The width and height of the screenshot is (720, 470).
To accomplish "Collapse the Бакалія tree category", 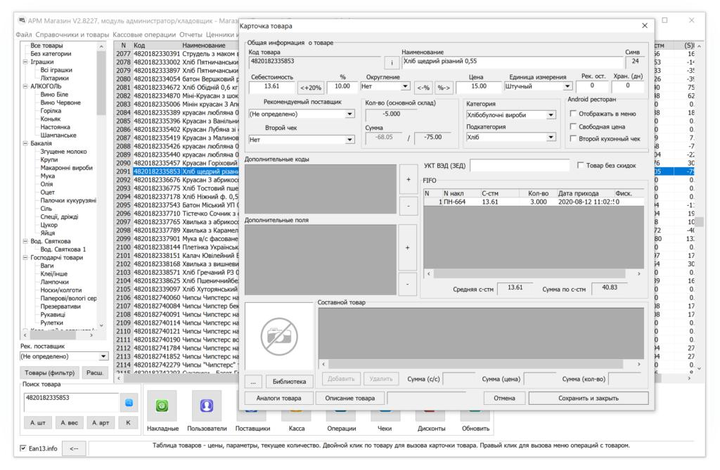I will pyautogui.click(x=25, y=143).
